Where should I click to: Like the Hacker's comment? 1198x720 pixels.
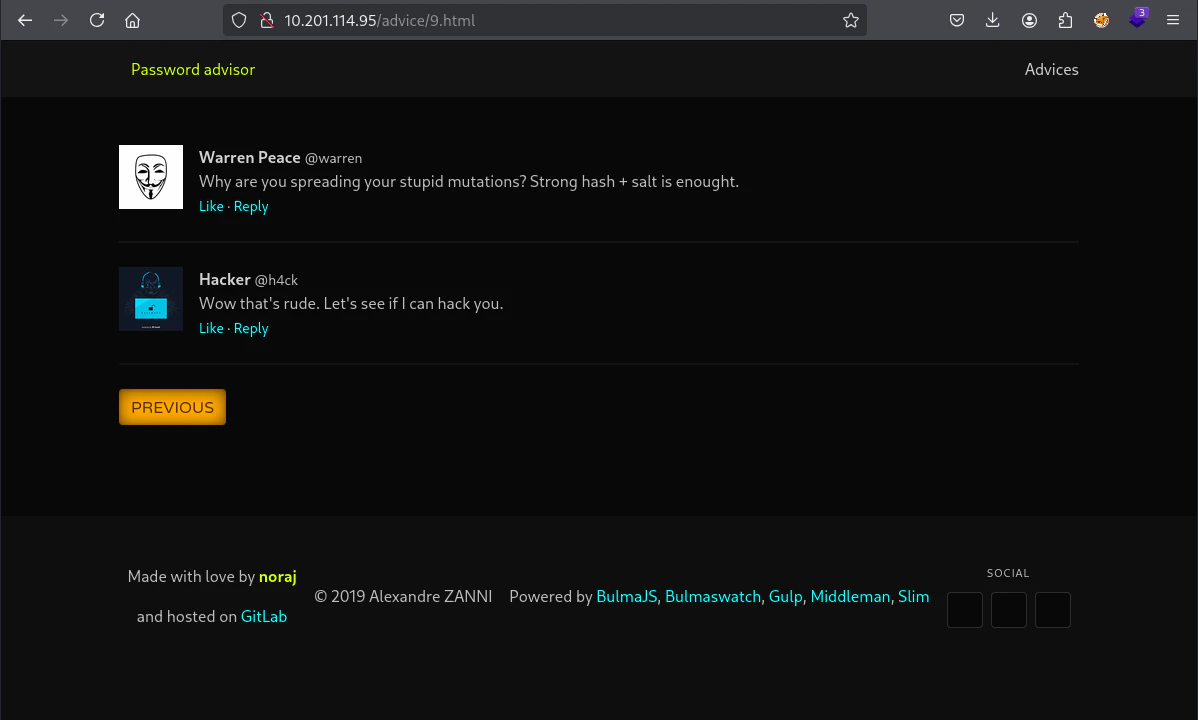tap(211, 328)
